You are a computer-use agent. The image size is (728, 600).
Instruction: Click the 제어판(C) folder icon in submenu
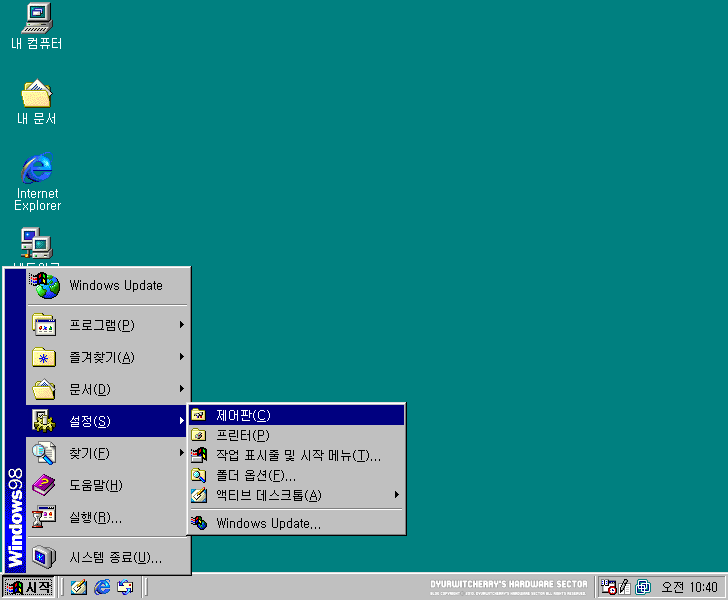(x=199, y=415)
